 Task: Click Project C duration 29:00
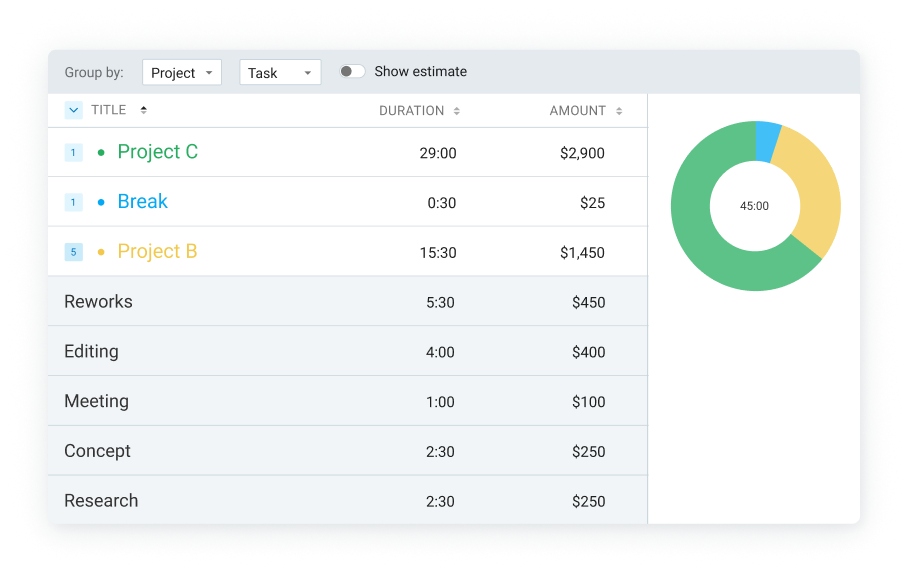438,153
